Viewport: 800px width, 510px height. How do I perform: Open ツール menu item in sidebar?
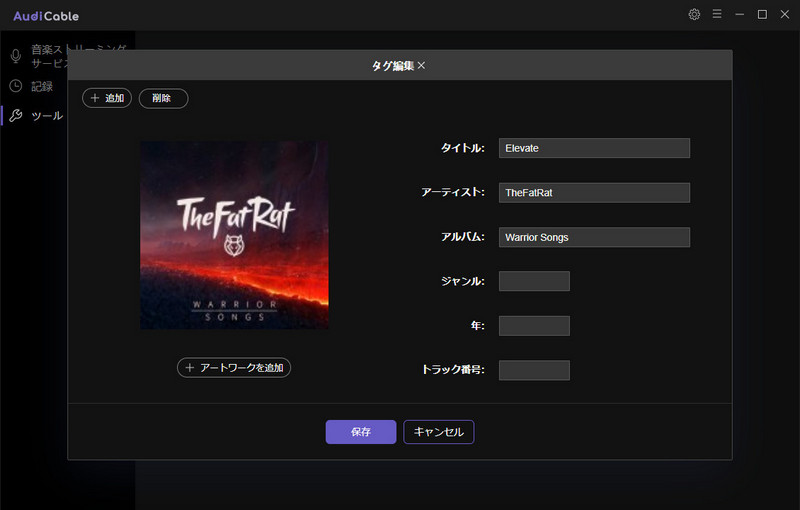pyautogui.click(x=47, y=116)
